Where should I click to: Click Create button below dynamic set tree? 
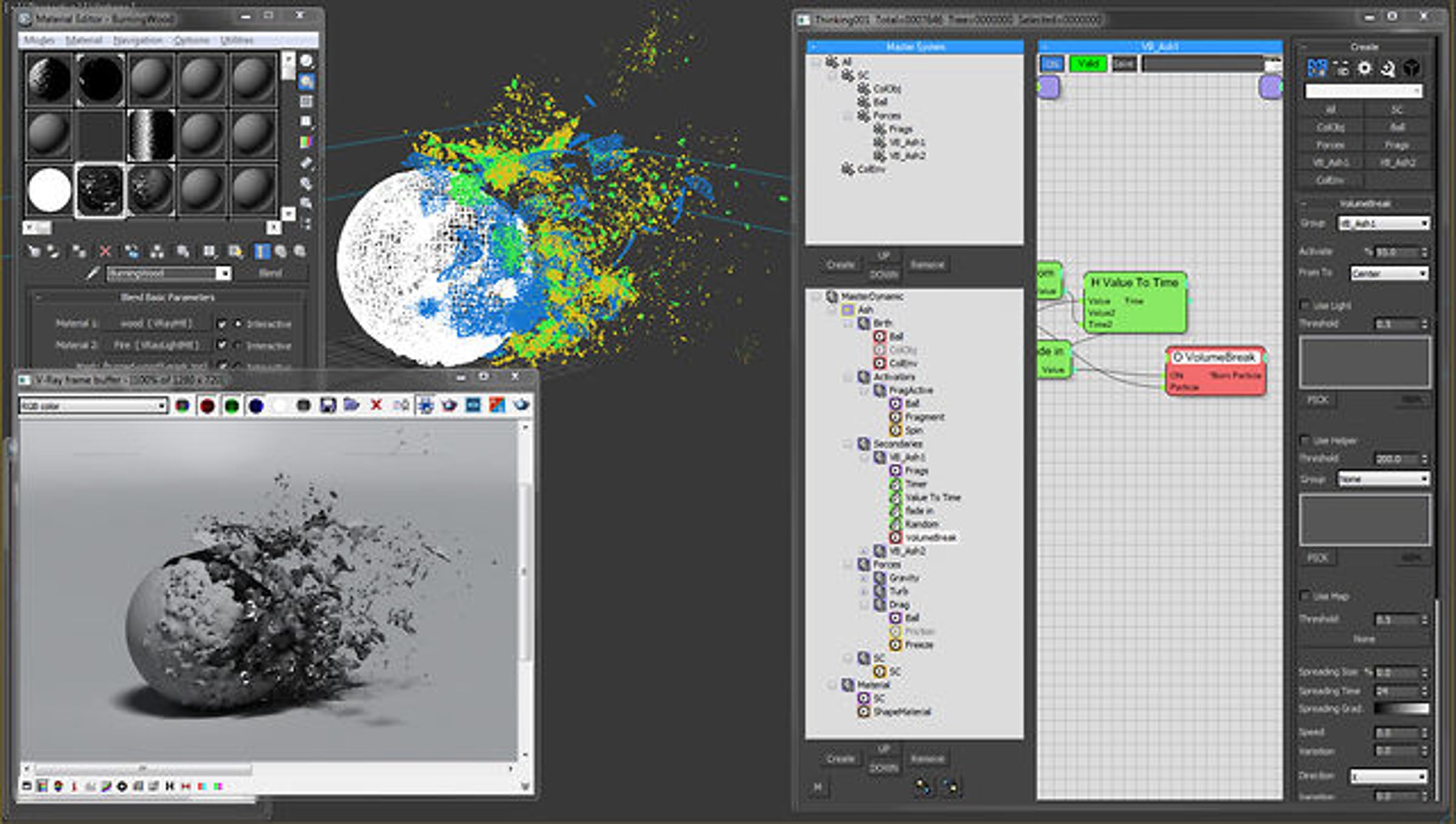coord(840,758)
